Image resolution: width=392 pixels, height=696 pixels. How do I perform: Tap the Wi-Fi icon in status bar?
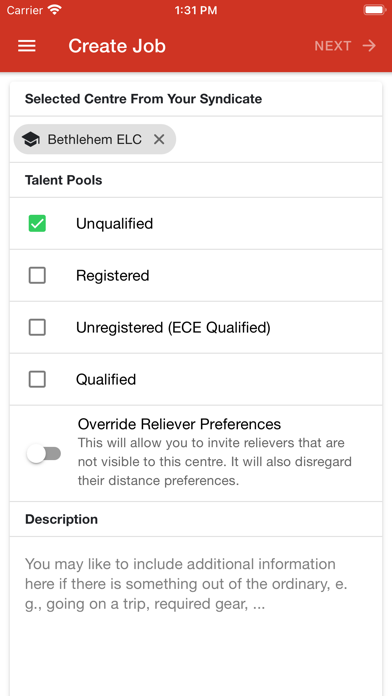coord(55,10)
